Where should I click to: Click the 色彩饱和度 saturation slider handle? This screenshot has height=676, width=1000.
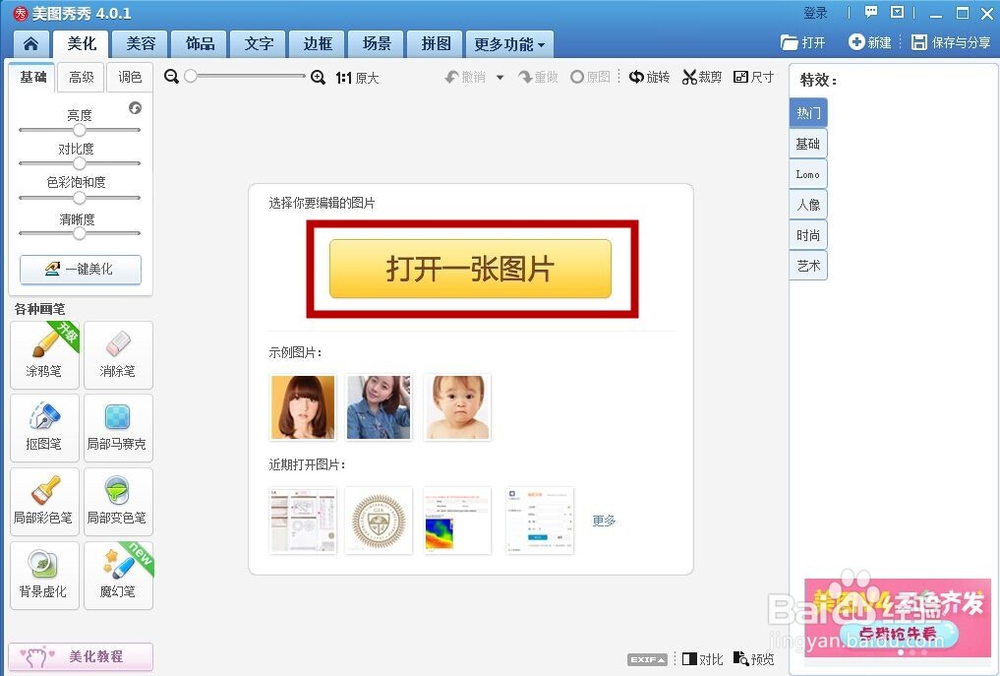pos(79,198)
